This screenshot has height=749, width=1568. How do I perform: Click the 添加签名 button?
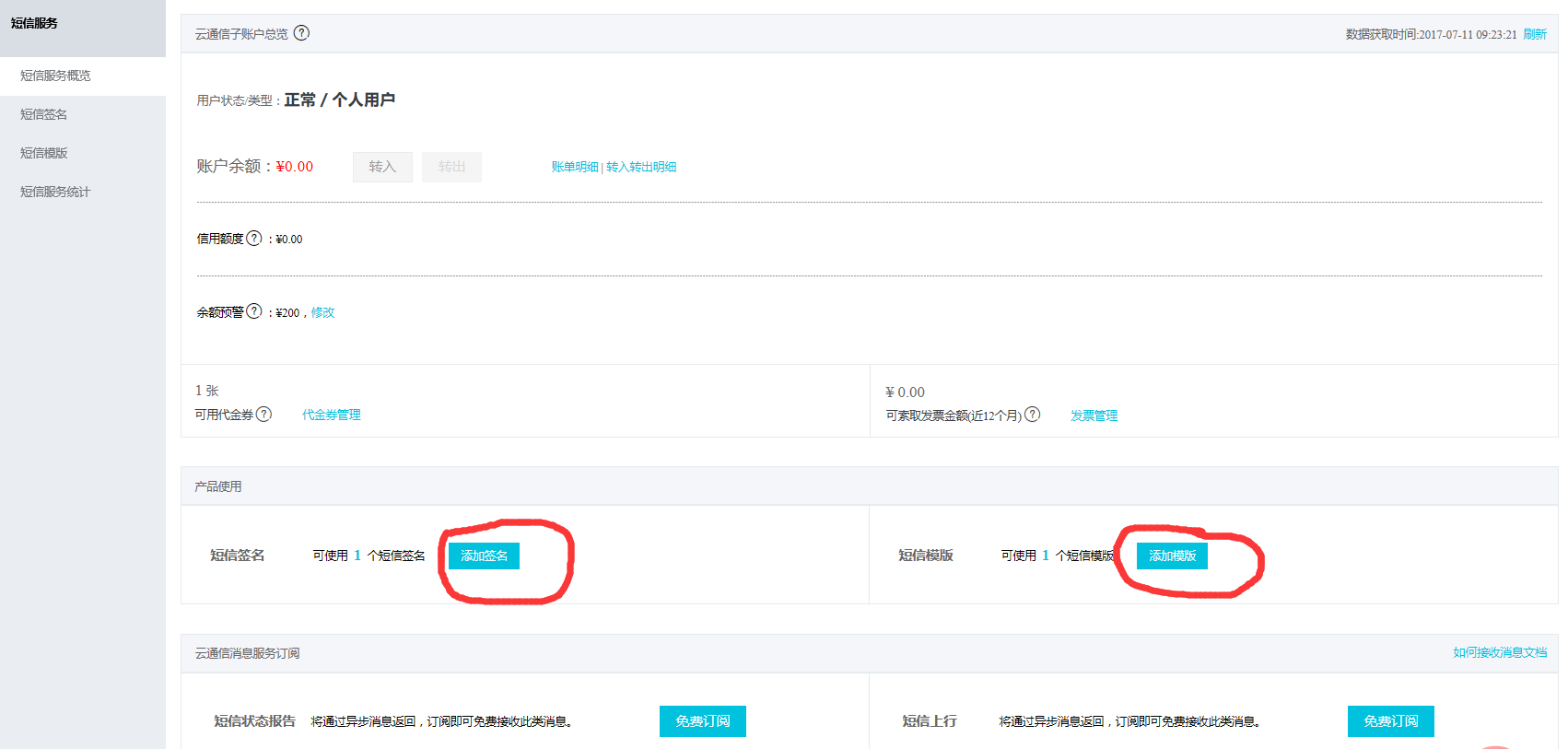tap(484, 556)
